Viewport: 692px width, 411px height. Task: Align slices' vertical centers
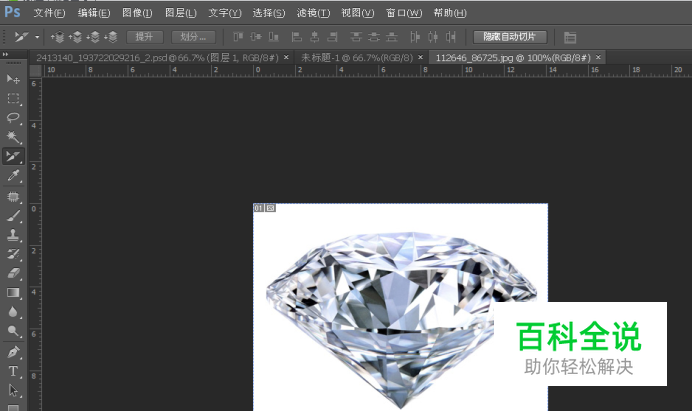click(x=256, y=37)
